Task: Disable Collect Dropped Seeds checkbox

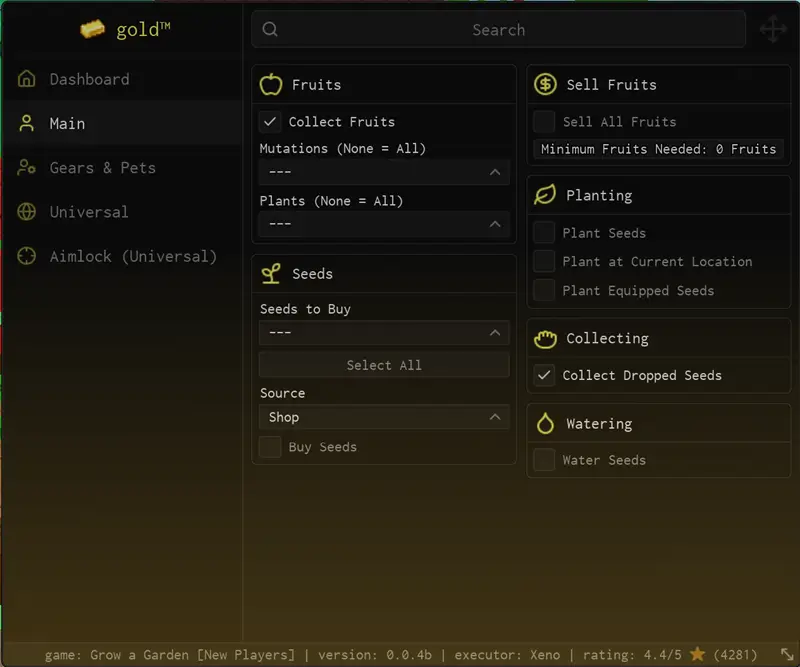Action: click(544, 375)
